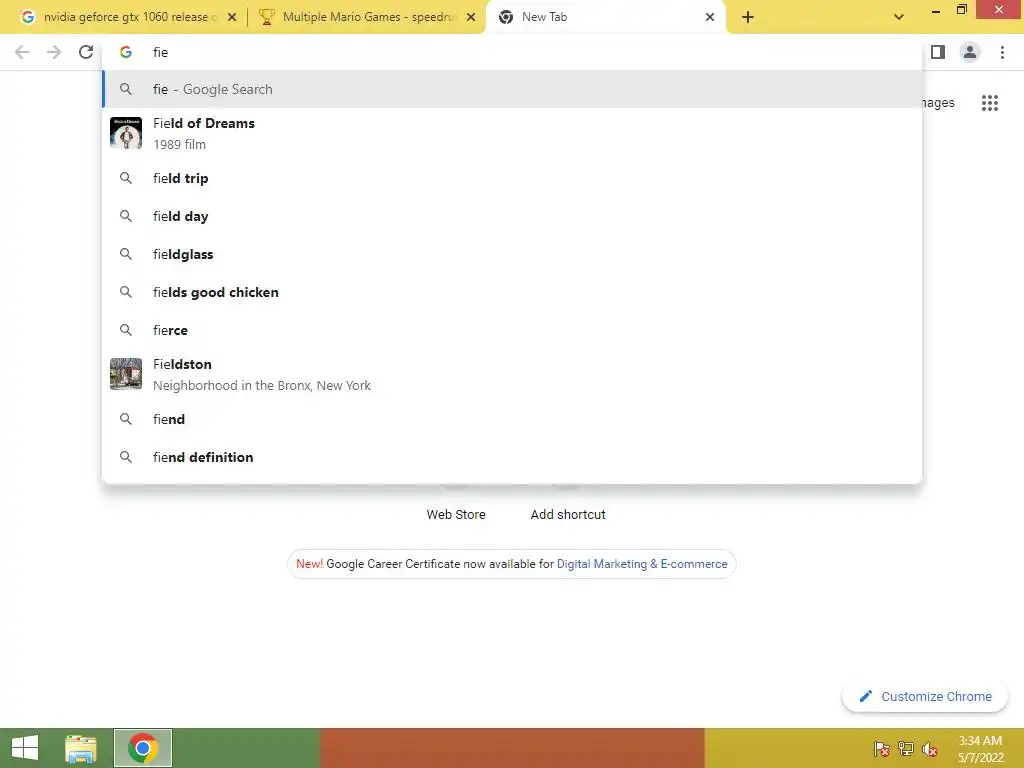Open File Explorer from the taskbar

click(x=81, y=748)
